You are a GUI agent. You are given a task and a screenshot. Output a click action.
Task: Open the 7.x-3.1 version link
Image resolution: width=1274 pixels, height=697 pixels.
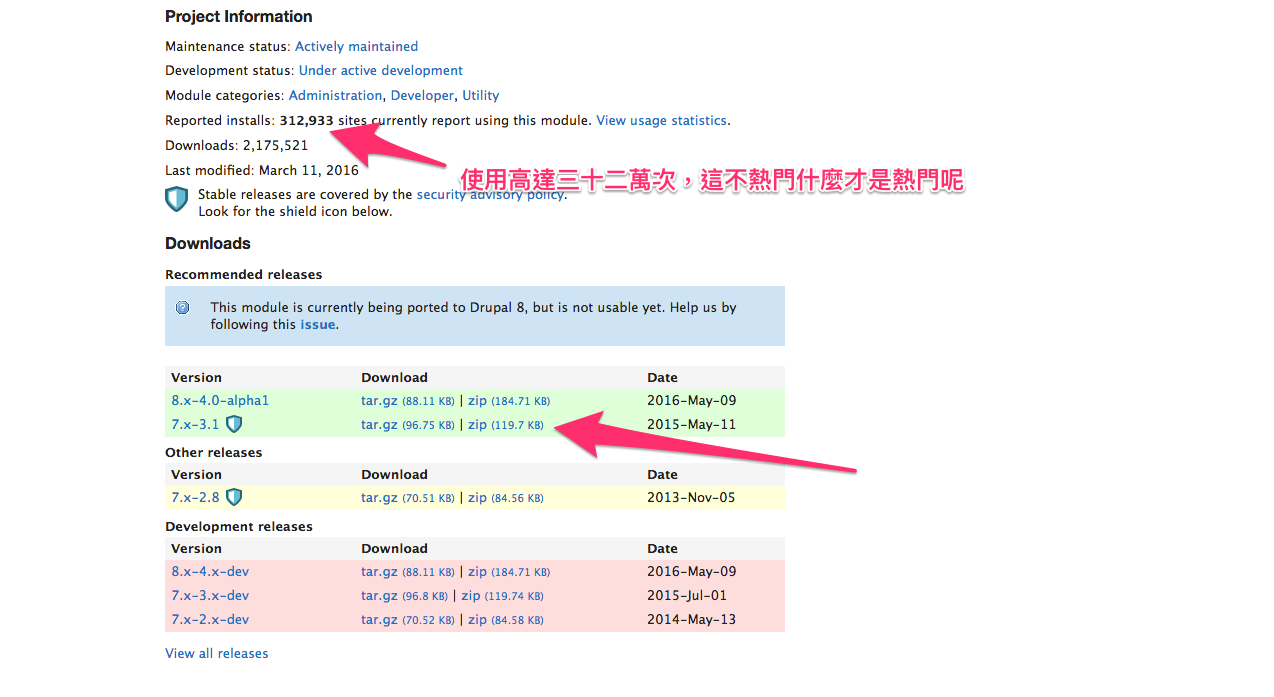point(195,424)
